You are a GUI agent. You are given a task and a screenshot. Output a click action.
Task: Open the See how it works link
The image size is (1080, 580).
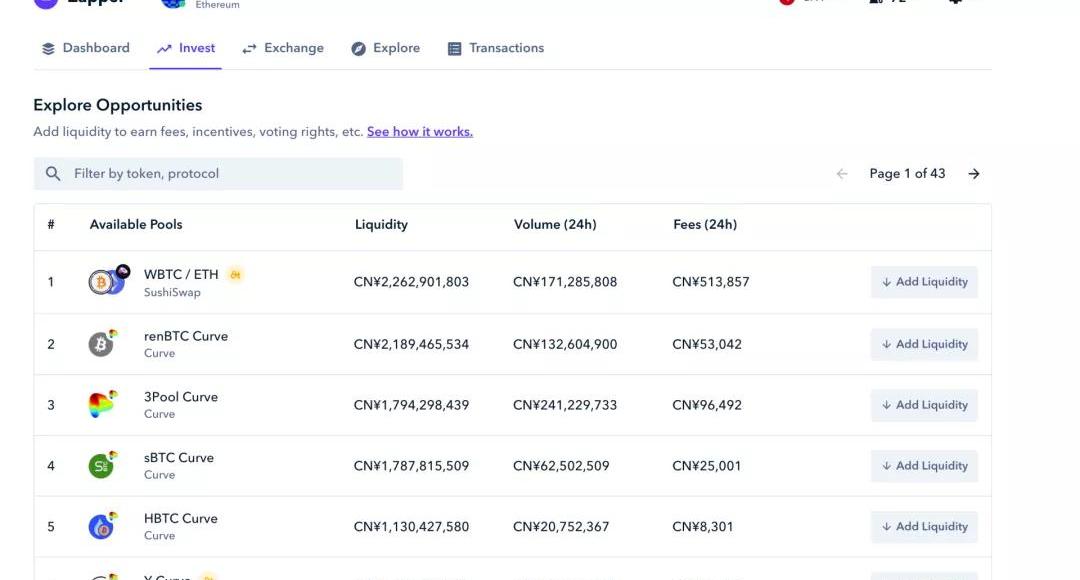point(419,132)
